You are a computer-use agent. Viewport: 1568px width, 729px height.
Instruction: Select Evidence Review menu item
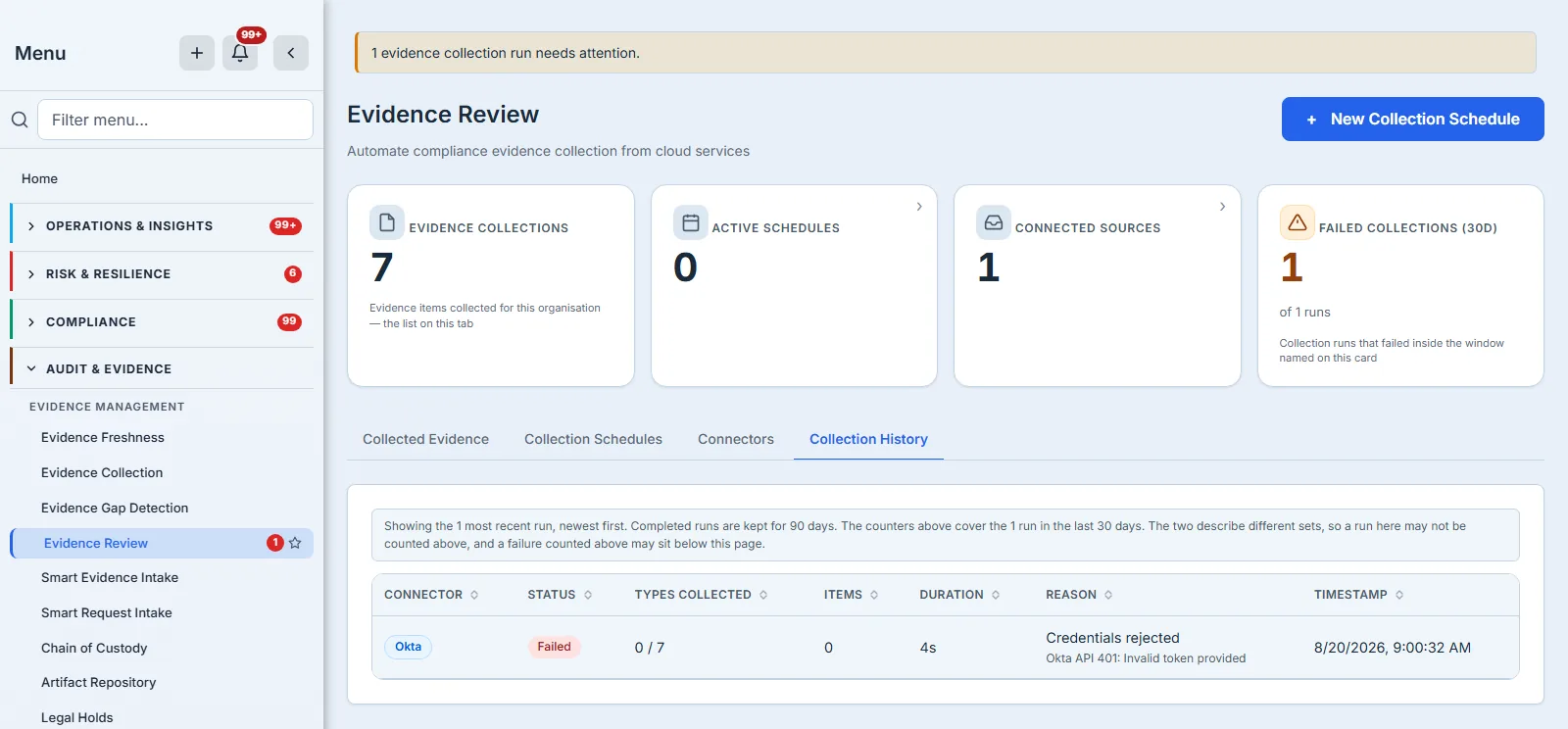162,543
